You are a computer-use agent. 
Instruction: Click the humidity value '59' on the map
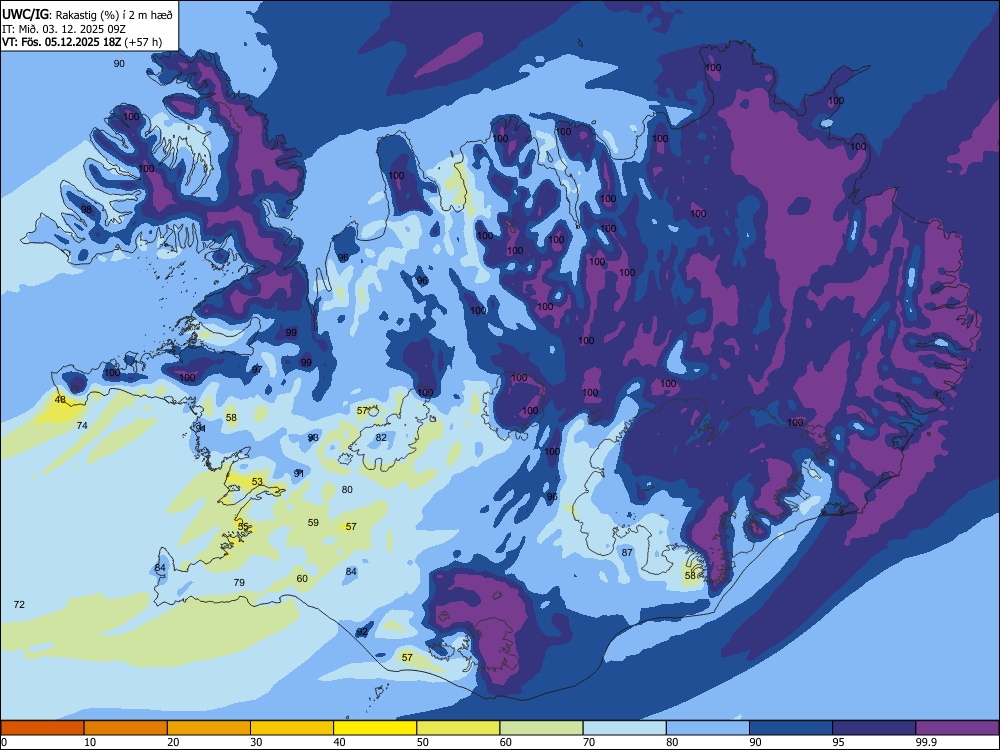click(313, 522)
